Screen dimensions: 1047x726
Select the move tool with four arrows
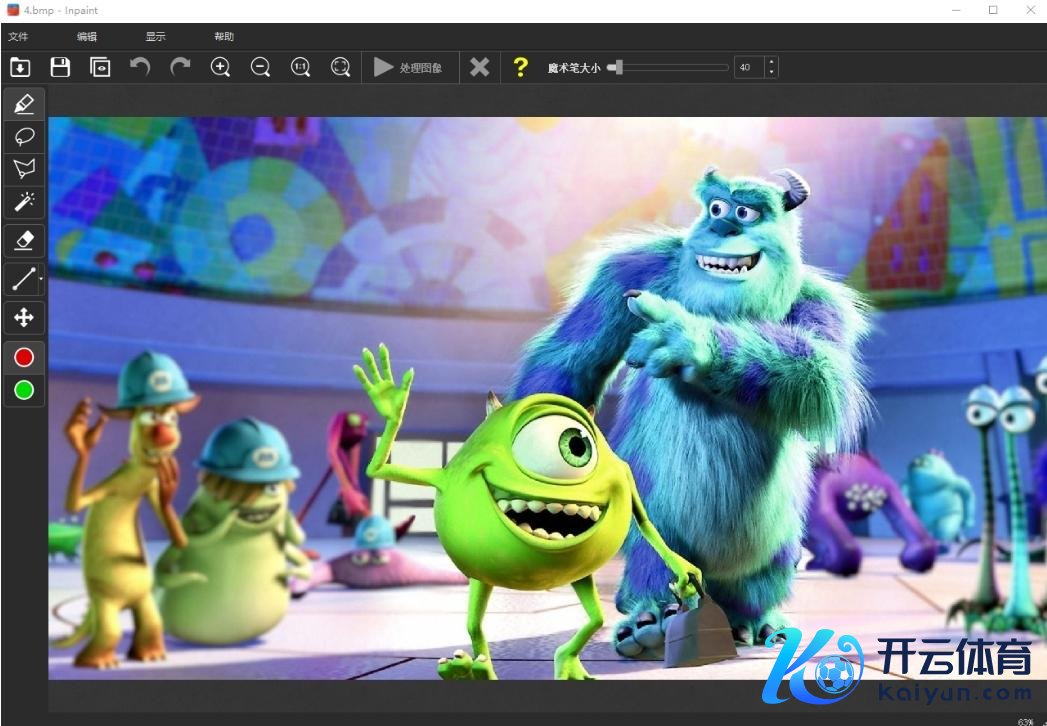(24, 318)
